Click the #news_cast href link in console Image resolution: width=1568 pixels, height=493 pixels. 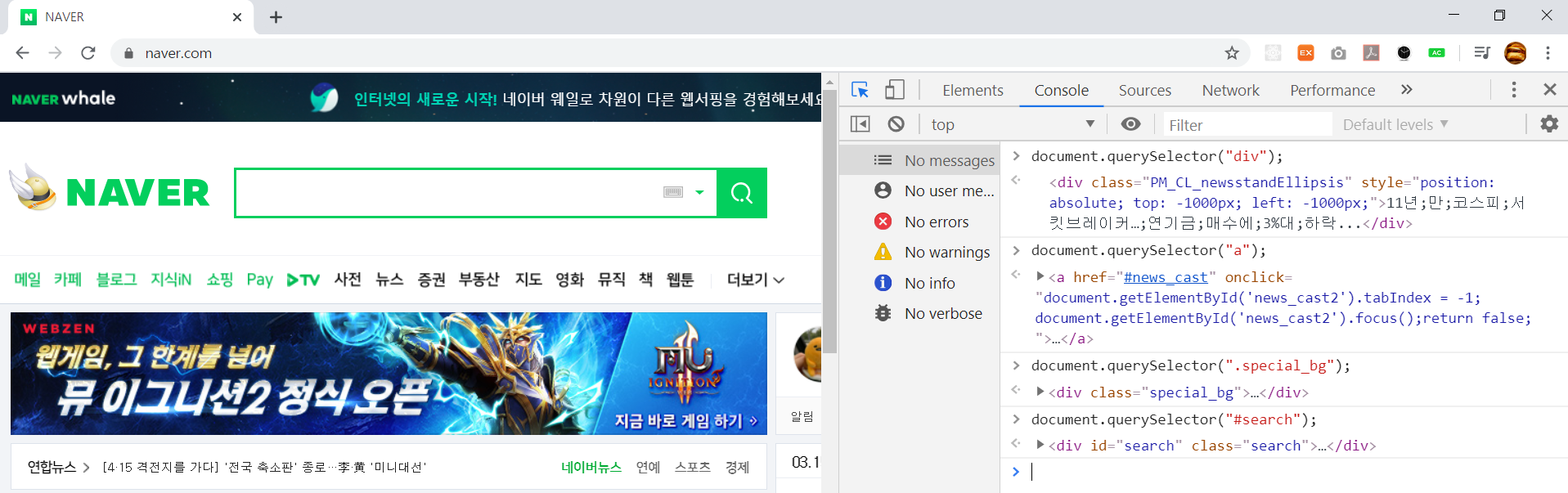1166,277
